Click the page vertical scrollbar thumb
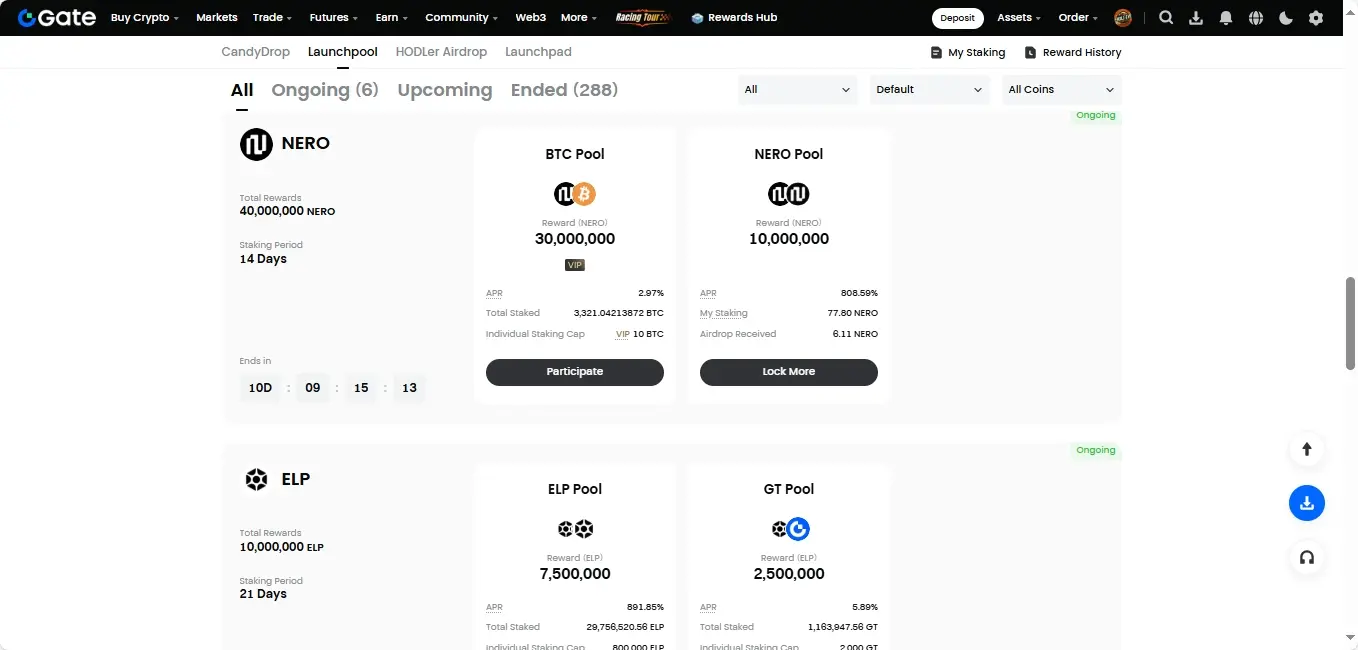The width and height of the screenshot is (1358, 650). click(1350, 325)
